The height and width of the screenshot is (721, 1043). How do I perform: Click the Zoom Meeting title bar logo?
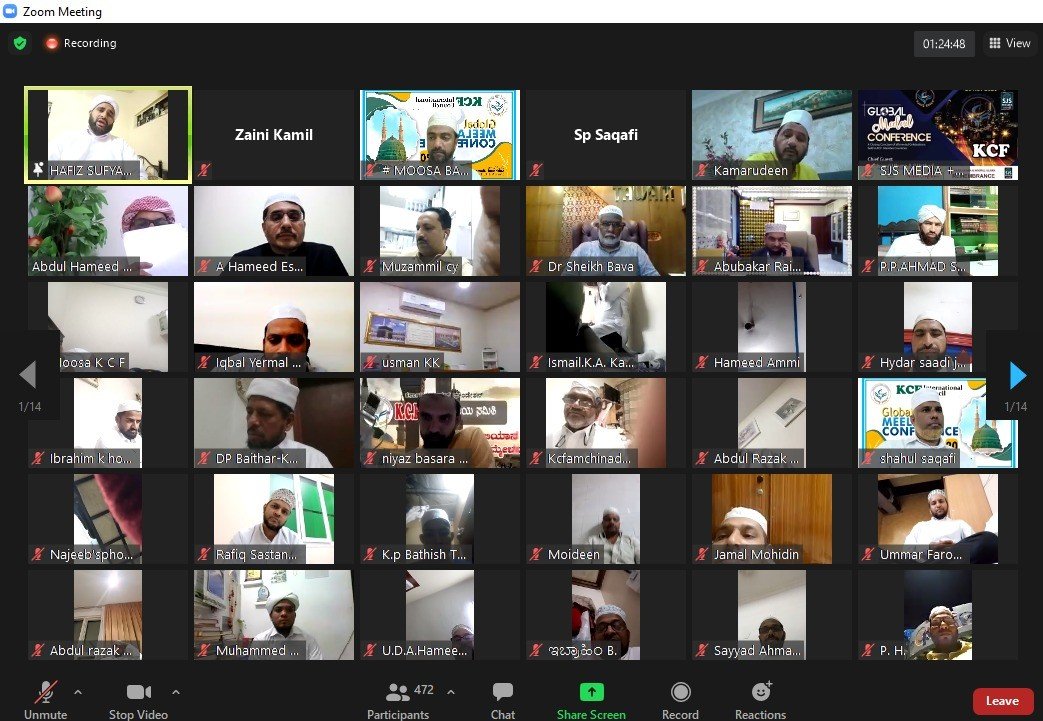coord(10,12)
